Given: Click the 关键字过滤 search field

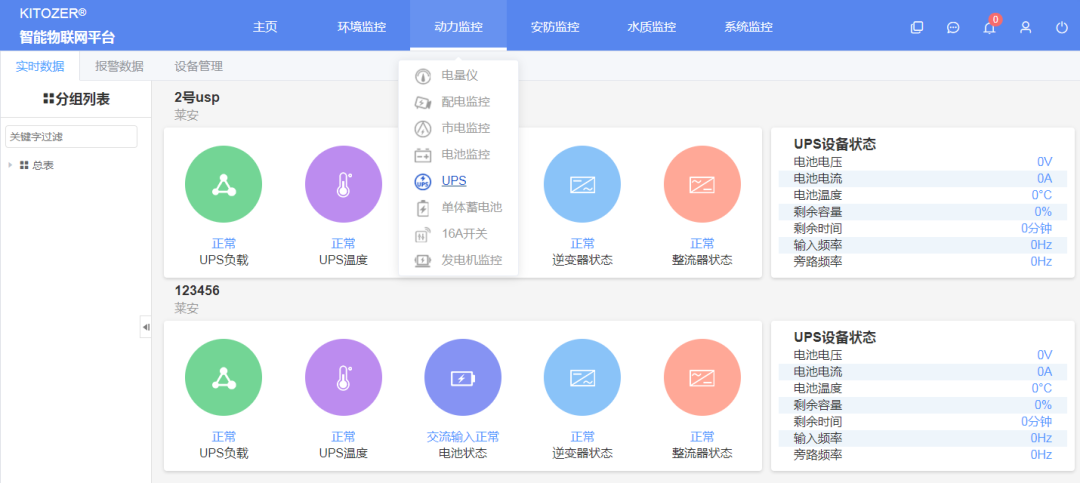Looking at the screenshot, I should (71, 136).
